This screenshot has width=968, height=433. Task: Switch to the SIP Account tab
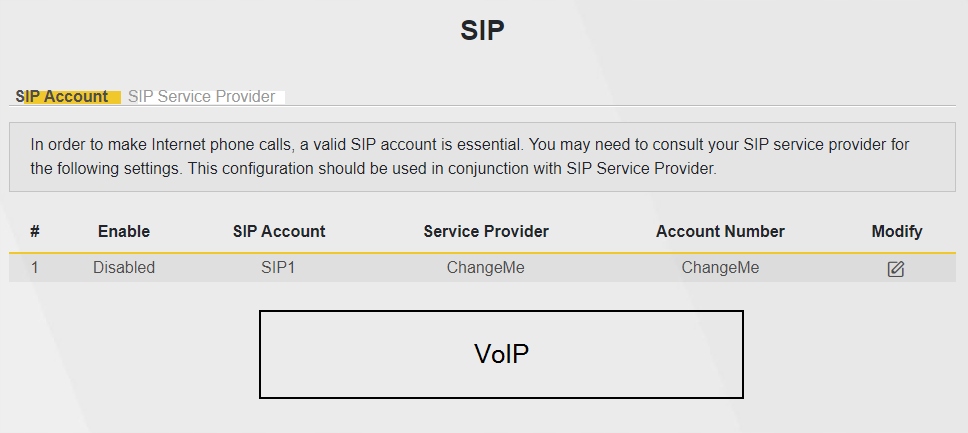[63, 97]
